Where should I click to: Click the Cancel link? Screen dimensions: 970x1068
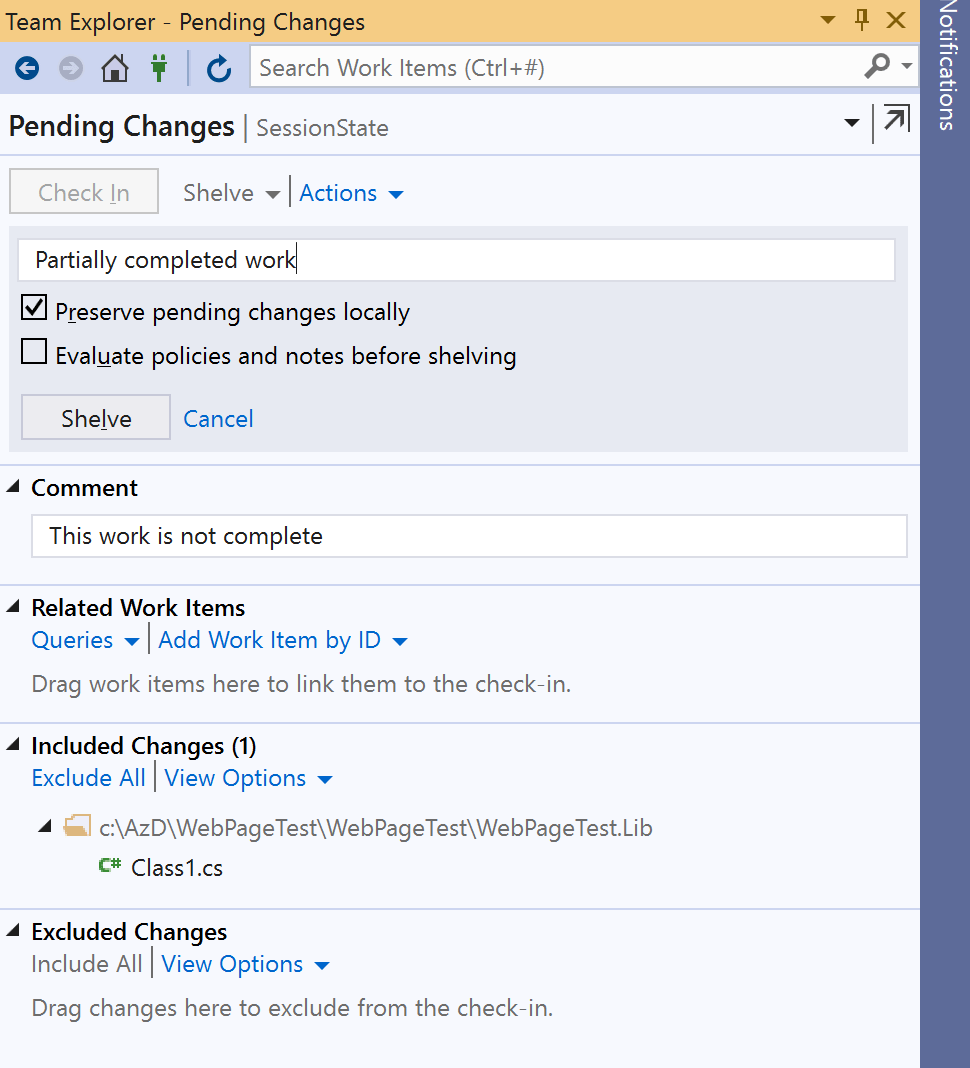point(218,418)
